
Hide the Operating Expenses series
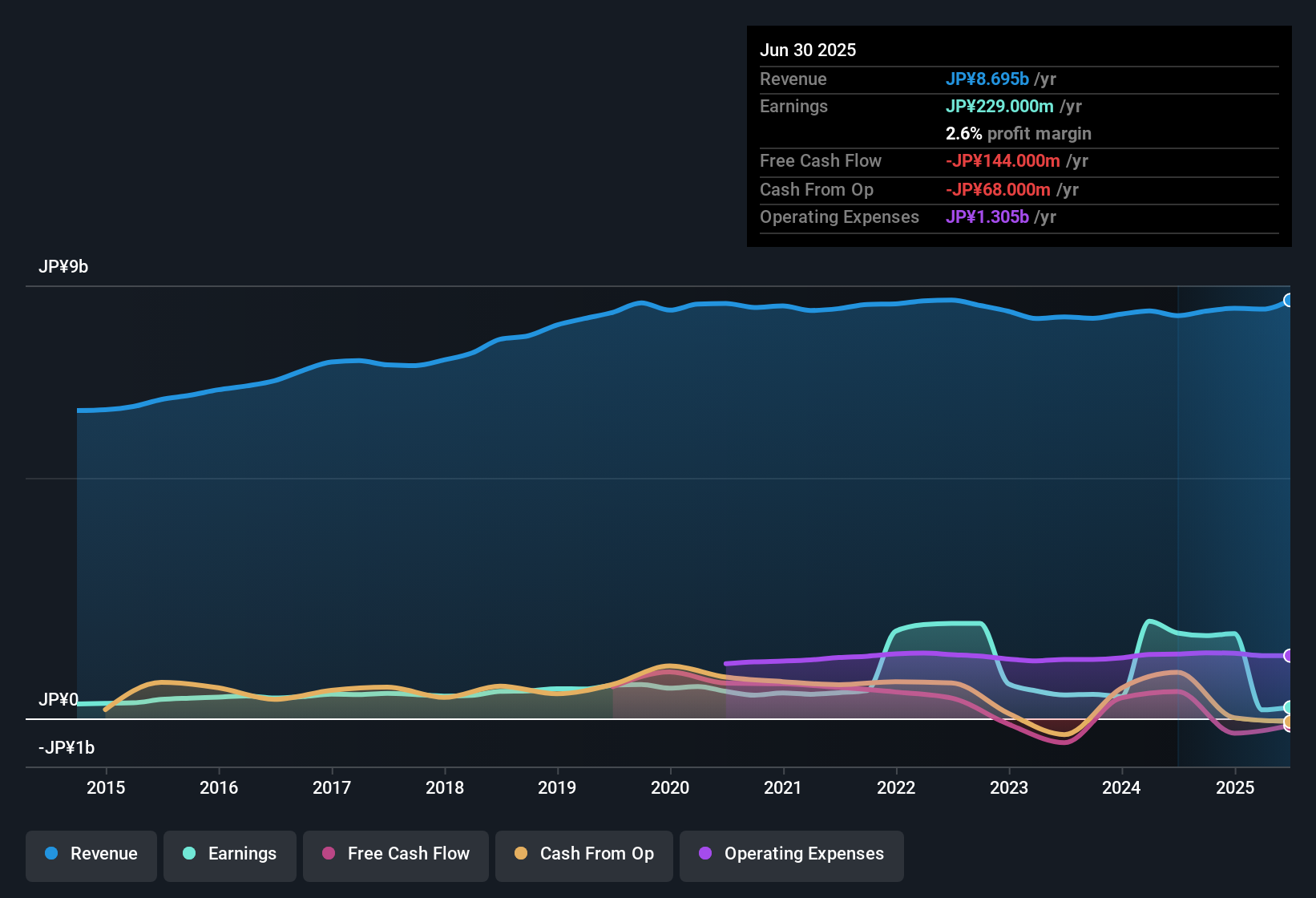click(792, 855)
